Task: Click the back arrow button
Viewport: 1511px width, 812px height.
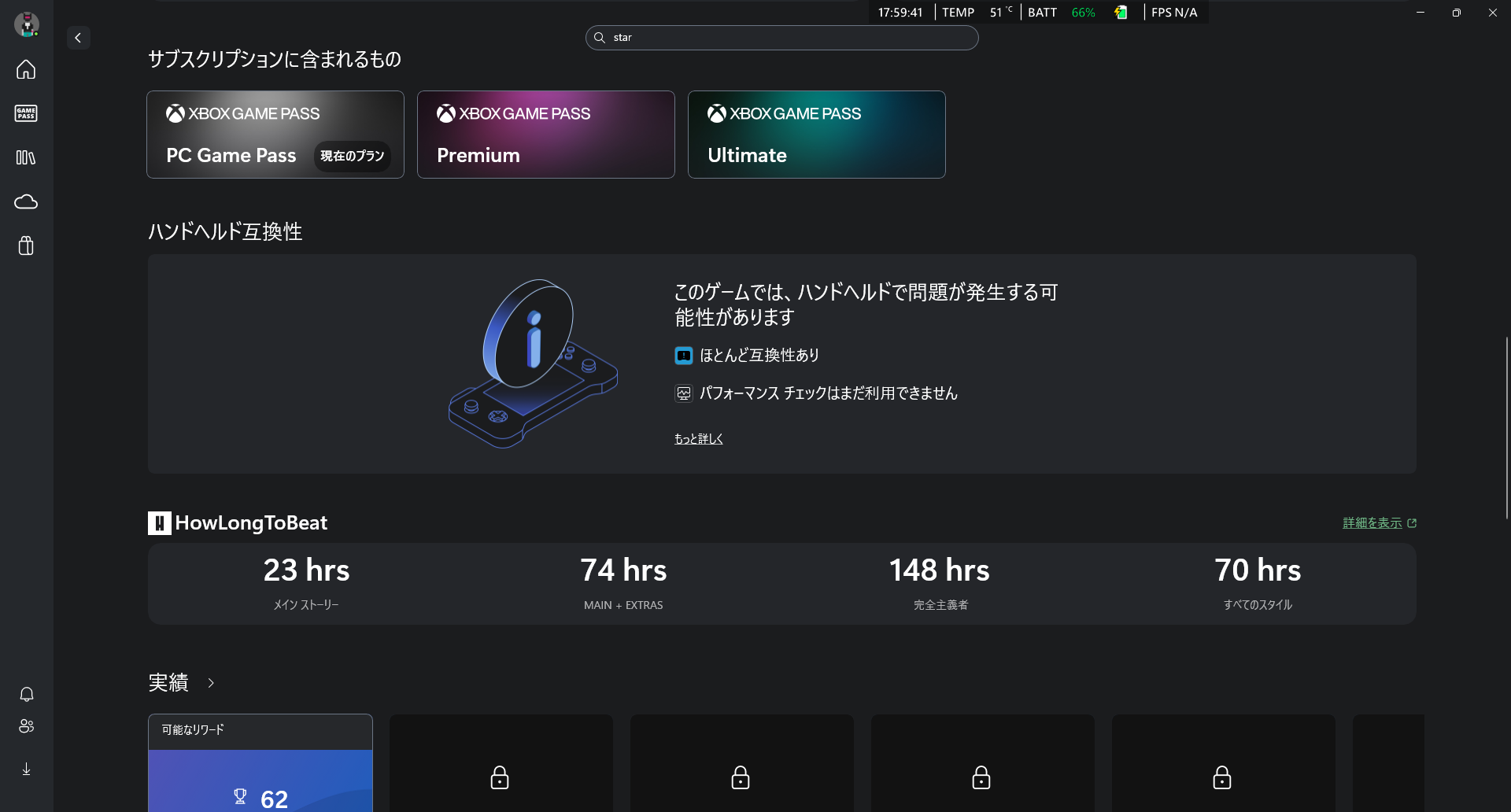Action: click(78, 38)
